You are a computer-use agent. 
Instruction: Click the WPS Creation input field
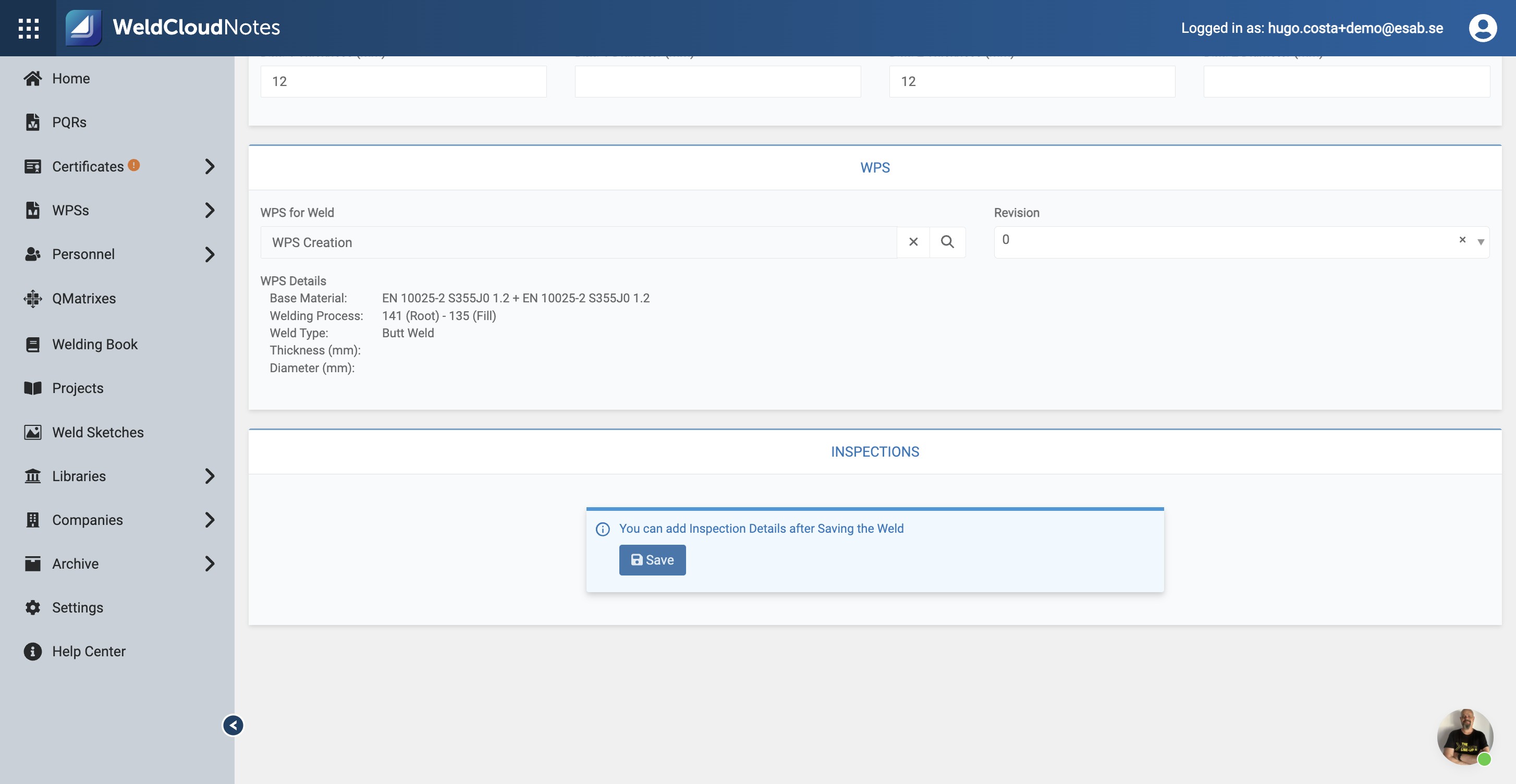[x=579, y=242]
